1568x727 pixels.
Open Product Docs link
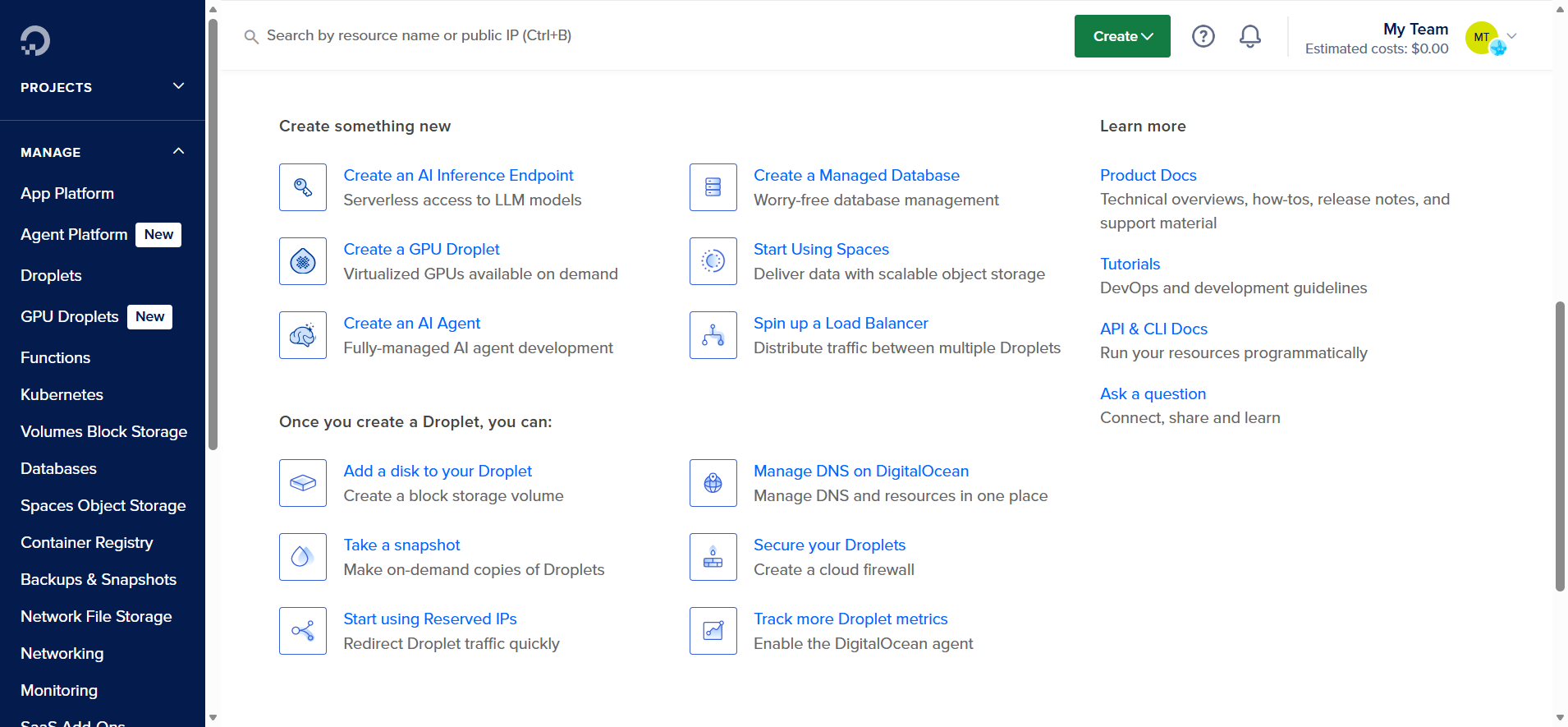click(x=1148, y=175)
